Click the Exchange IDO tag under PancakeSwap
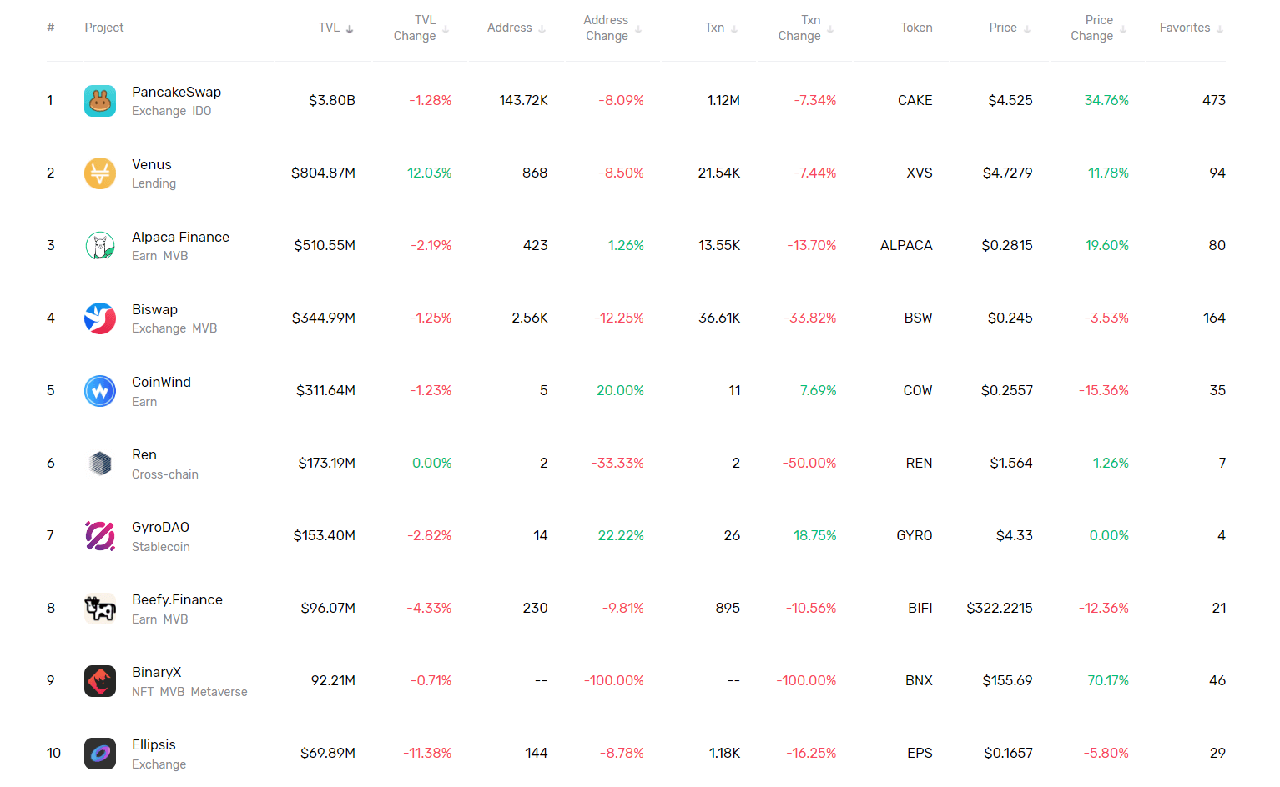This screenshot has width=1280, height=787. coord(171,111)
